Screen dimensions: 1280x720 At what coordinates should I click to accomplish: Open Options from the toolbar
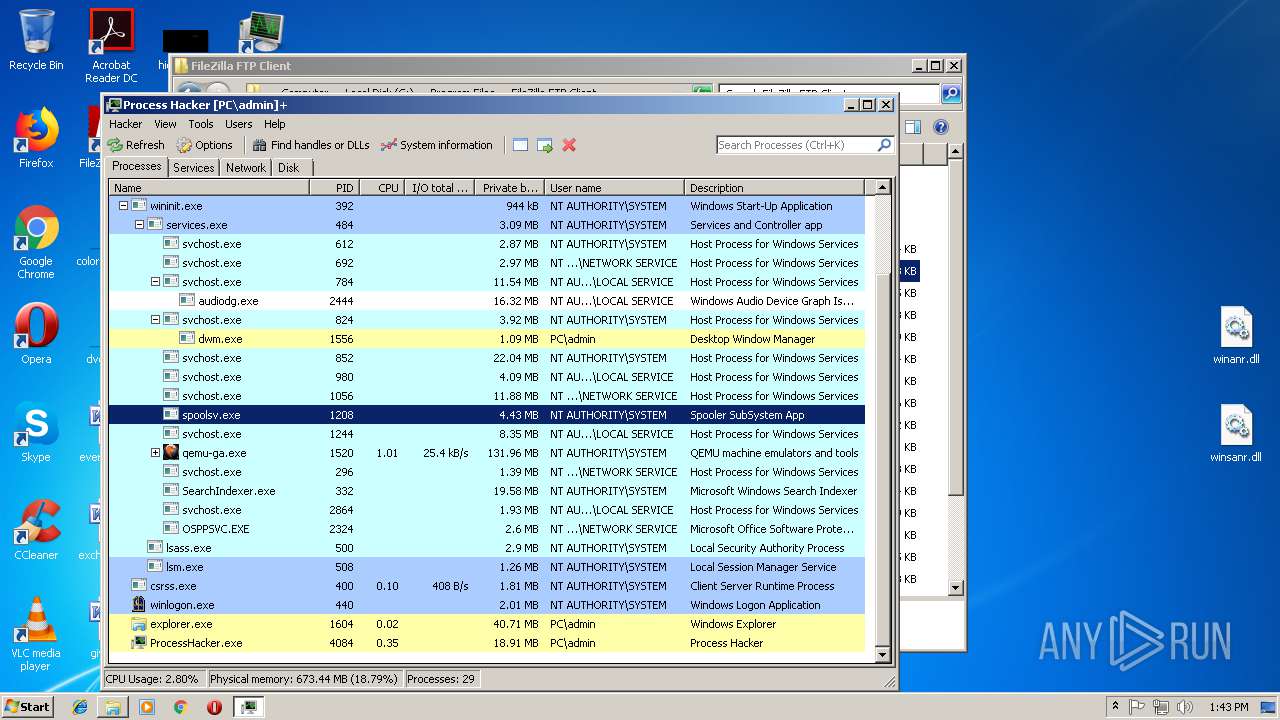(x=204, y=145)
